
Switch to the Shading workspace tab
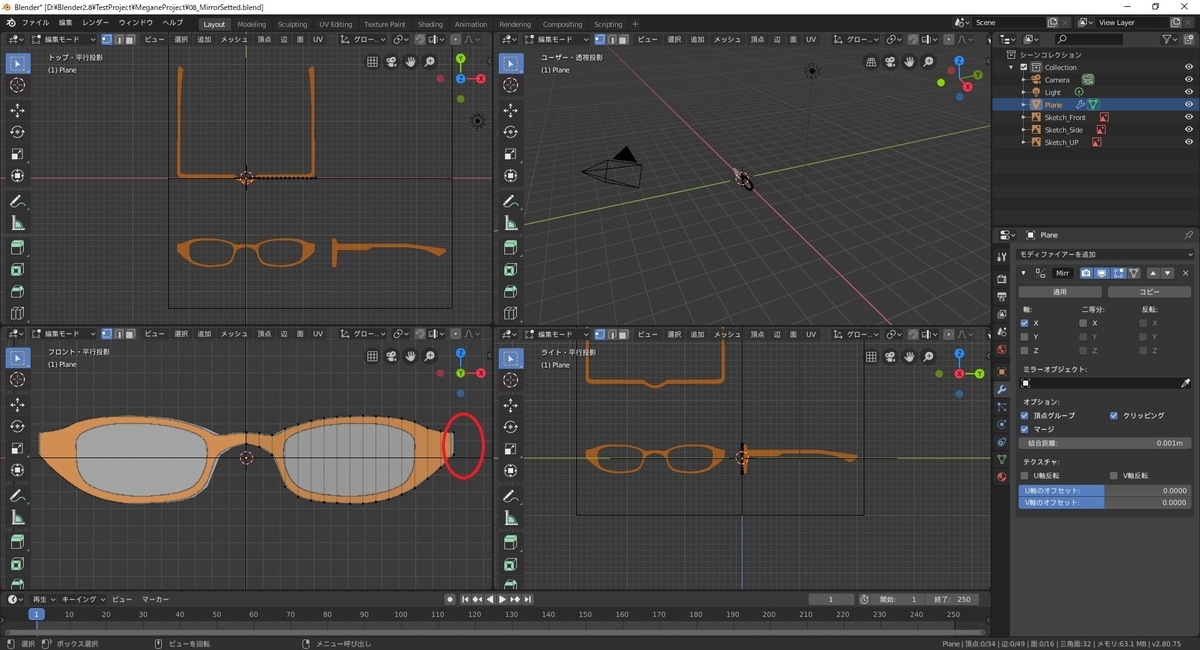[430, 24]
